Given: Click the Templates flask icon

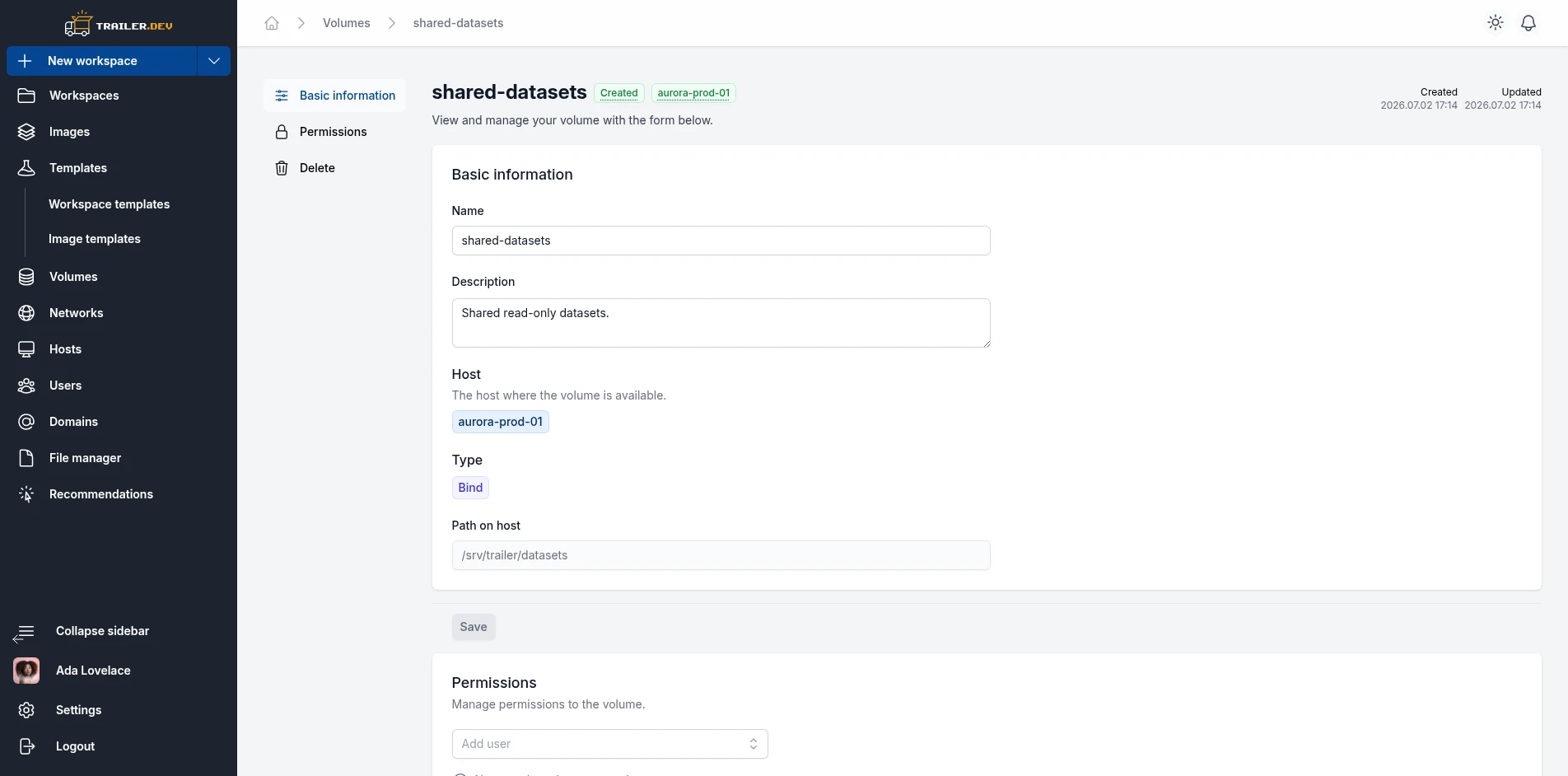Looking at the screenshot, I should pos(26,168).
